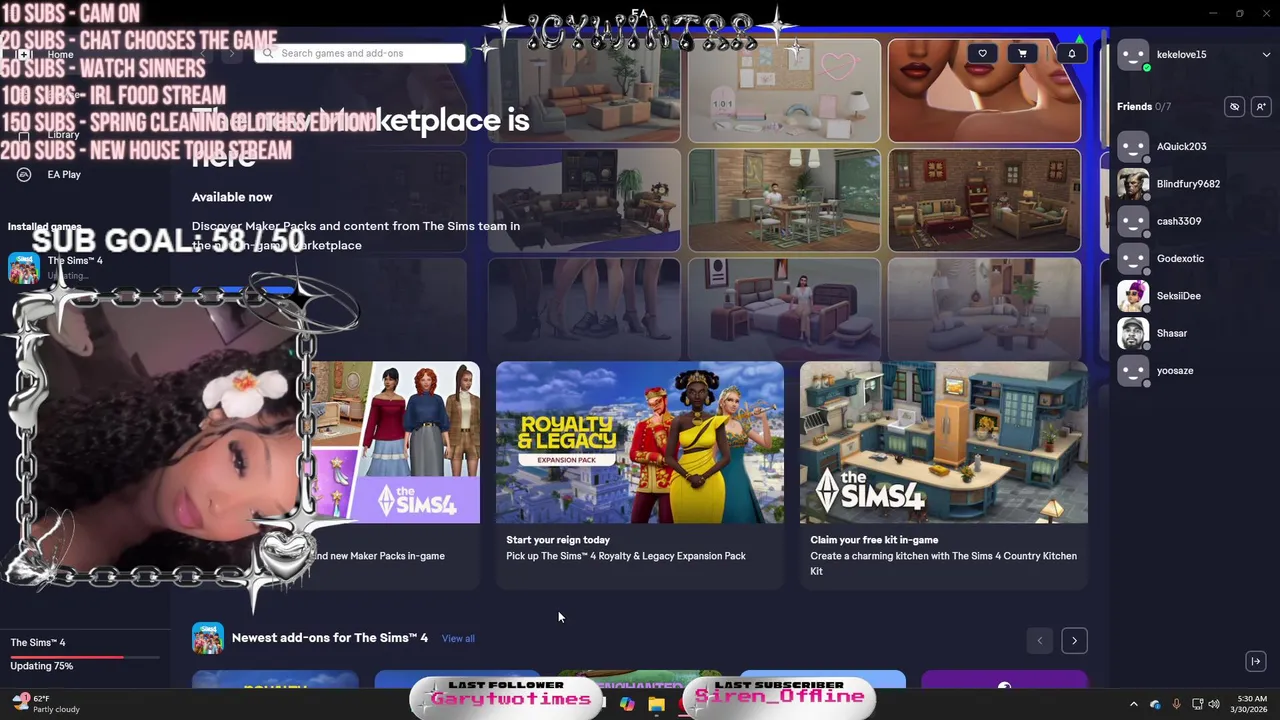
Task: Click The Sims 4 update progress bar
Action: [84, 657]
